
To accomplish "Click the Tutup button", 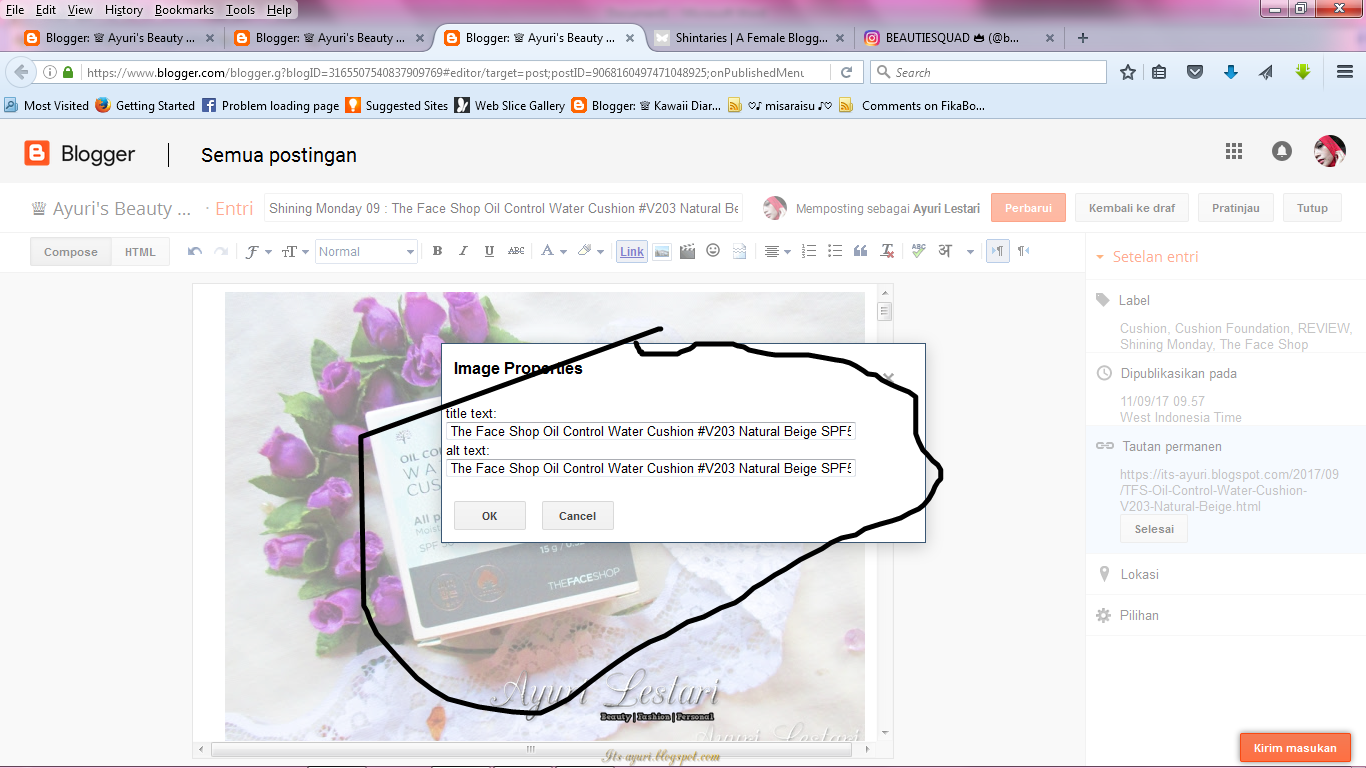I will 1312,208.
